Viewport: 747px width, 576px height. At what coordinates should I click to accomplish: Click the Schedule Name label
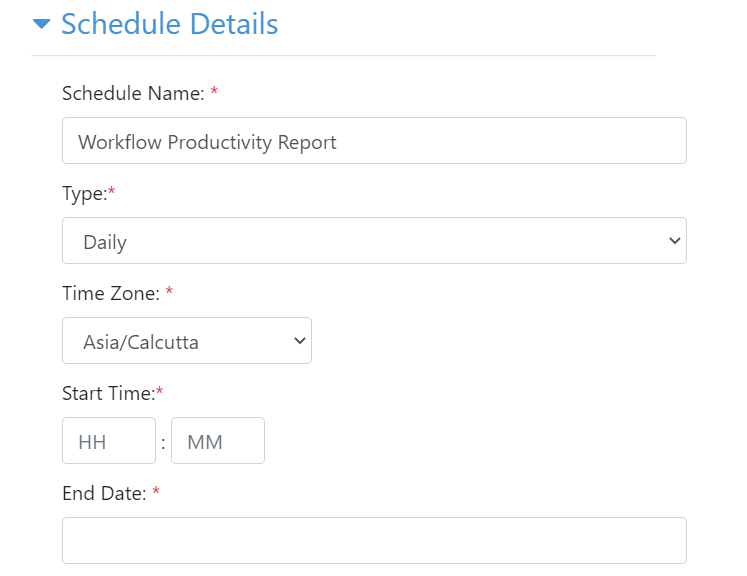click(x=133, y=93)
